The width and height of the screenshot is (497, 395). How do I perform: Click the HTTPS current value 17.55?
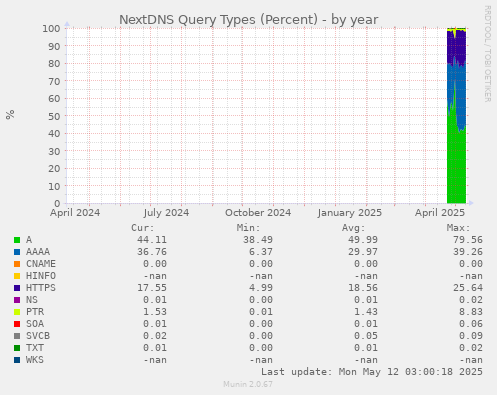(x=152, y=288)
